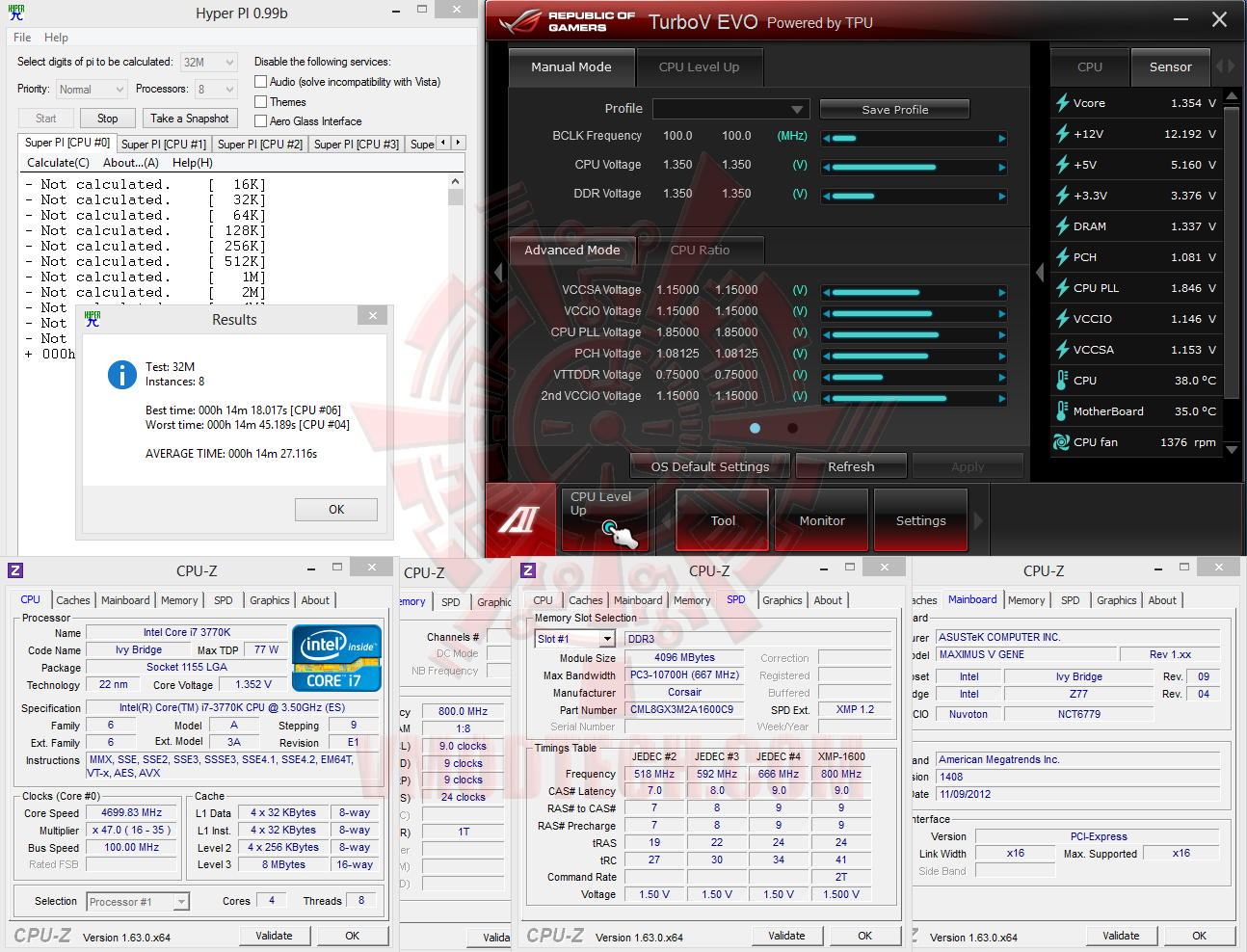Click OK in the Results dialog
1247x952 pixels.
point(336,510)
